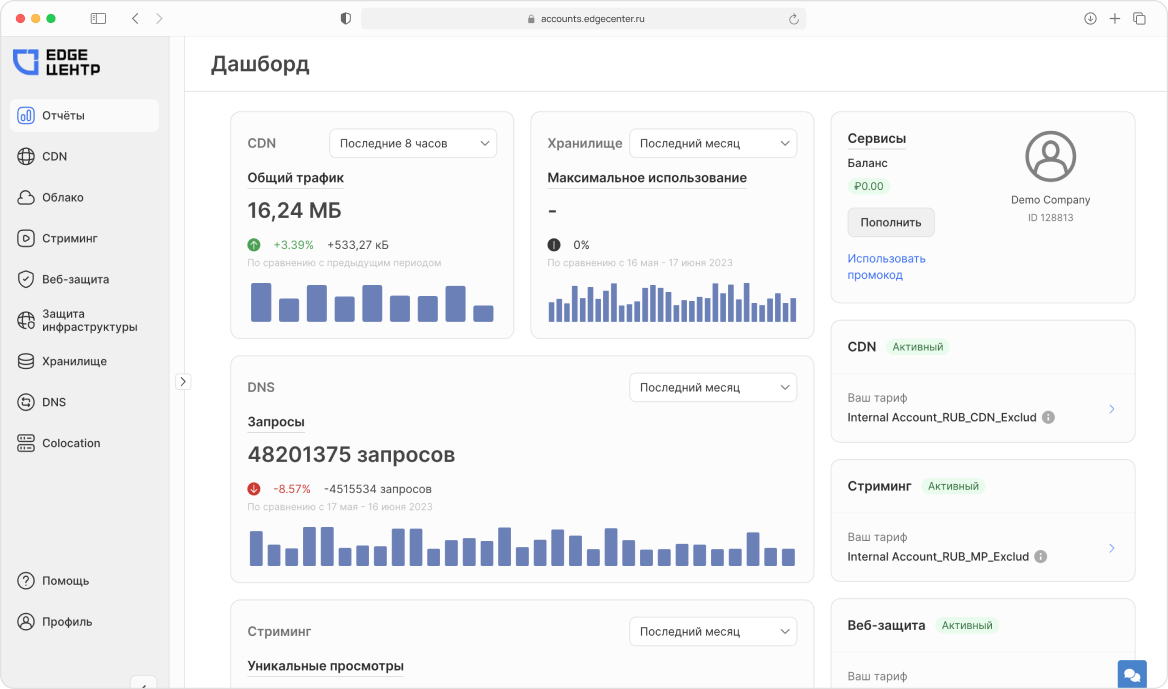The height and width of the screenshot is (689, 1168).
Task: Open the support chat bubble
Action: coord(1131,674)
